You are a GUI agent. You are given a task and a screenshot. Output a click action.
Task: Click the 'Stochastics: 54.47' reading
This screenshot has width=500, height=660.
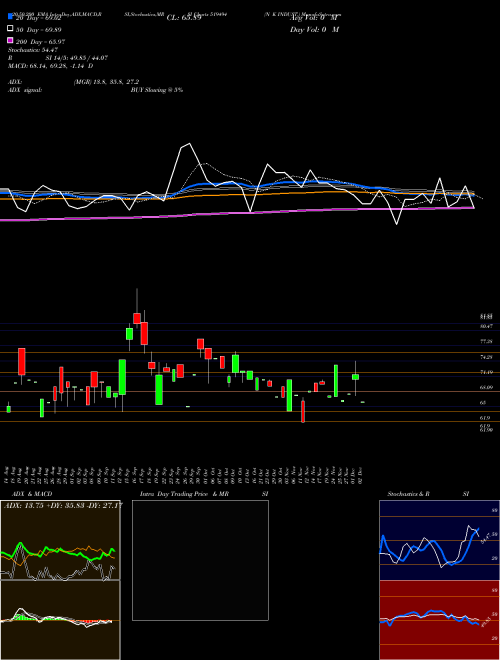[33, 50]
